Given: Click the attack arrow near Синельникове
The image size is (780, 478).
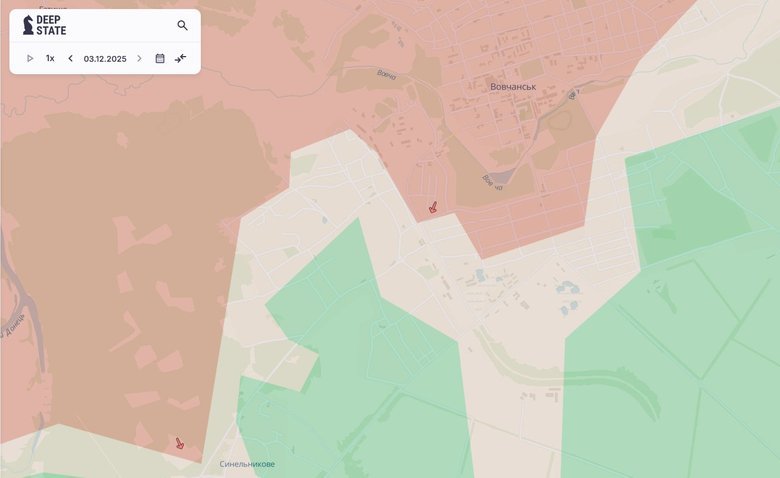Looking at the screenshot, I should (x=179, y=443).
